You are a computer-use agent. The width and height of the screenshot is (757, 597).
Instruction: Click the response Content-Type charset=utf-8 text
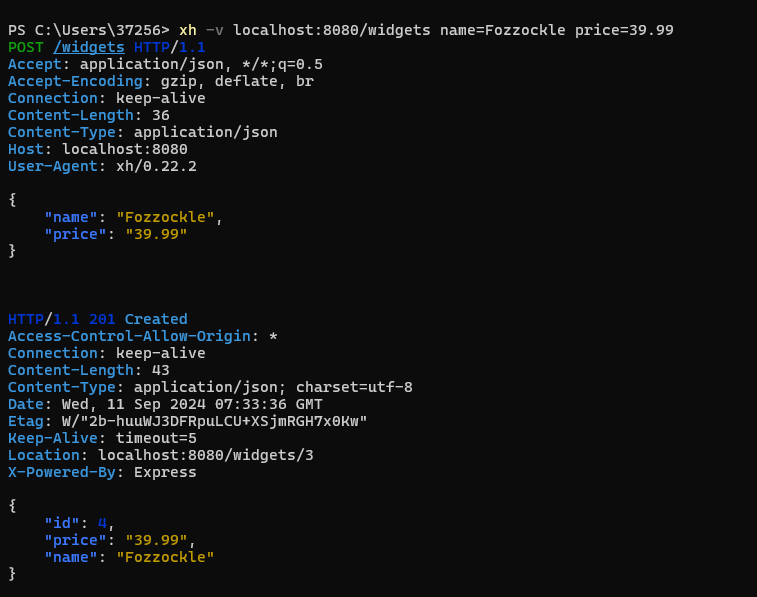point(354,387)
